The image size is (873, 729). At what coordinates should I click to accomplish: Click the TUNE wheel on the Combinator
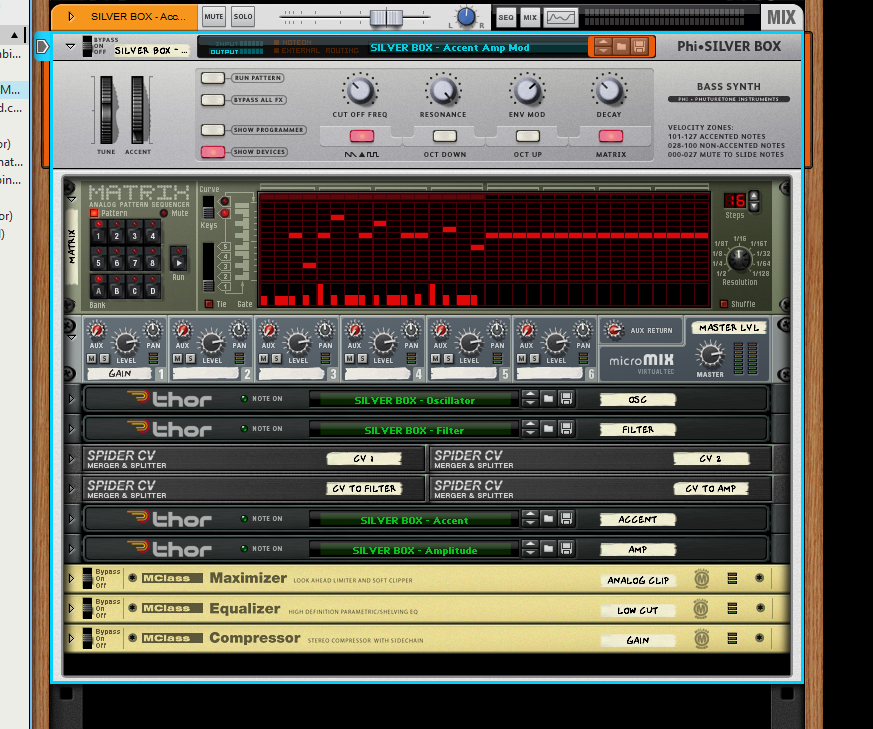tap(106, 110)
